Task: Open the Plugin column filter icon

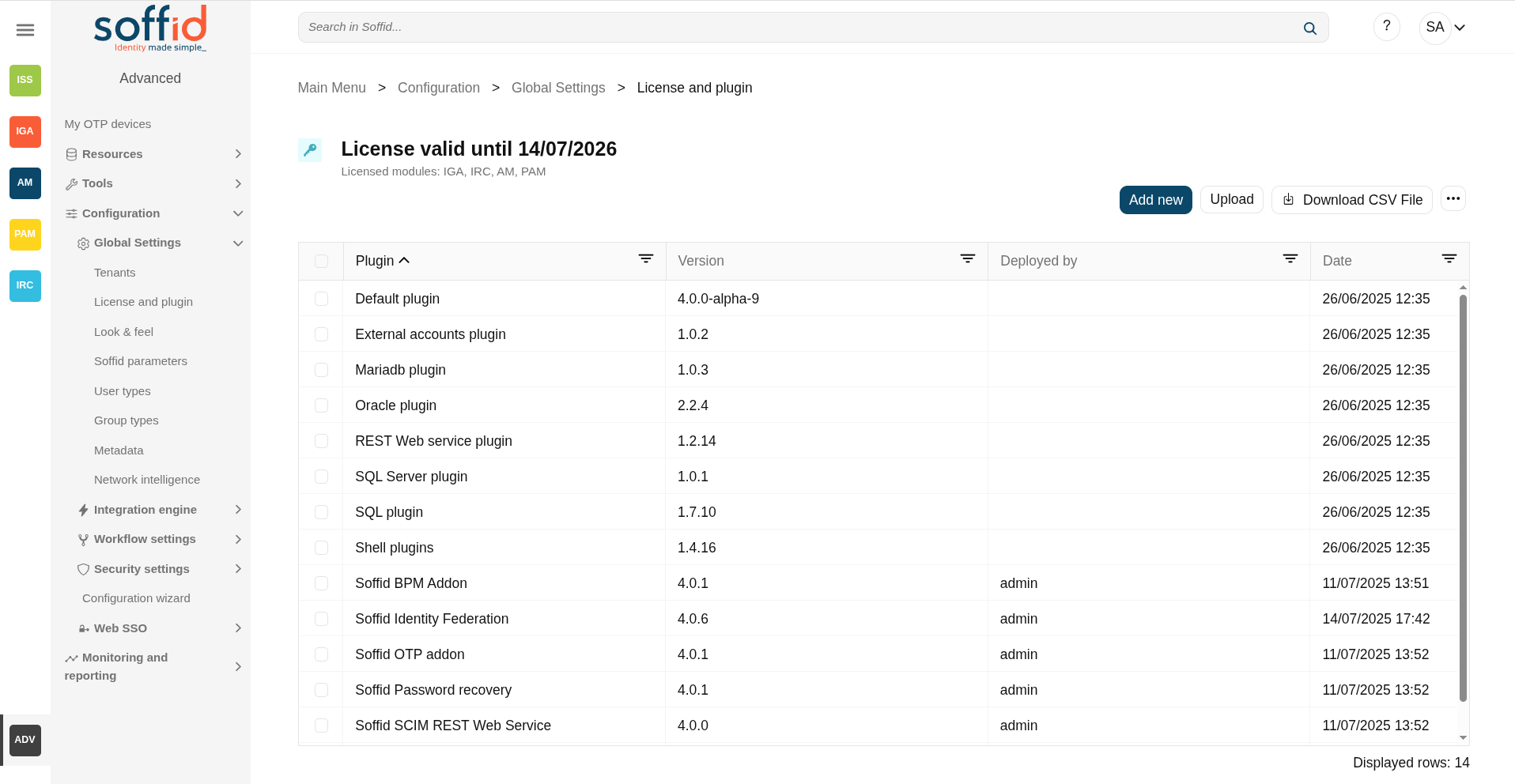Action: pos(646,258)
